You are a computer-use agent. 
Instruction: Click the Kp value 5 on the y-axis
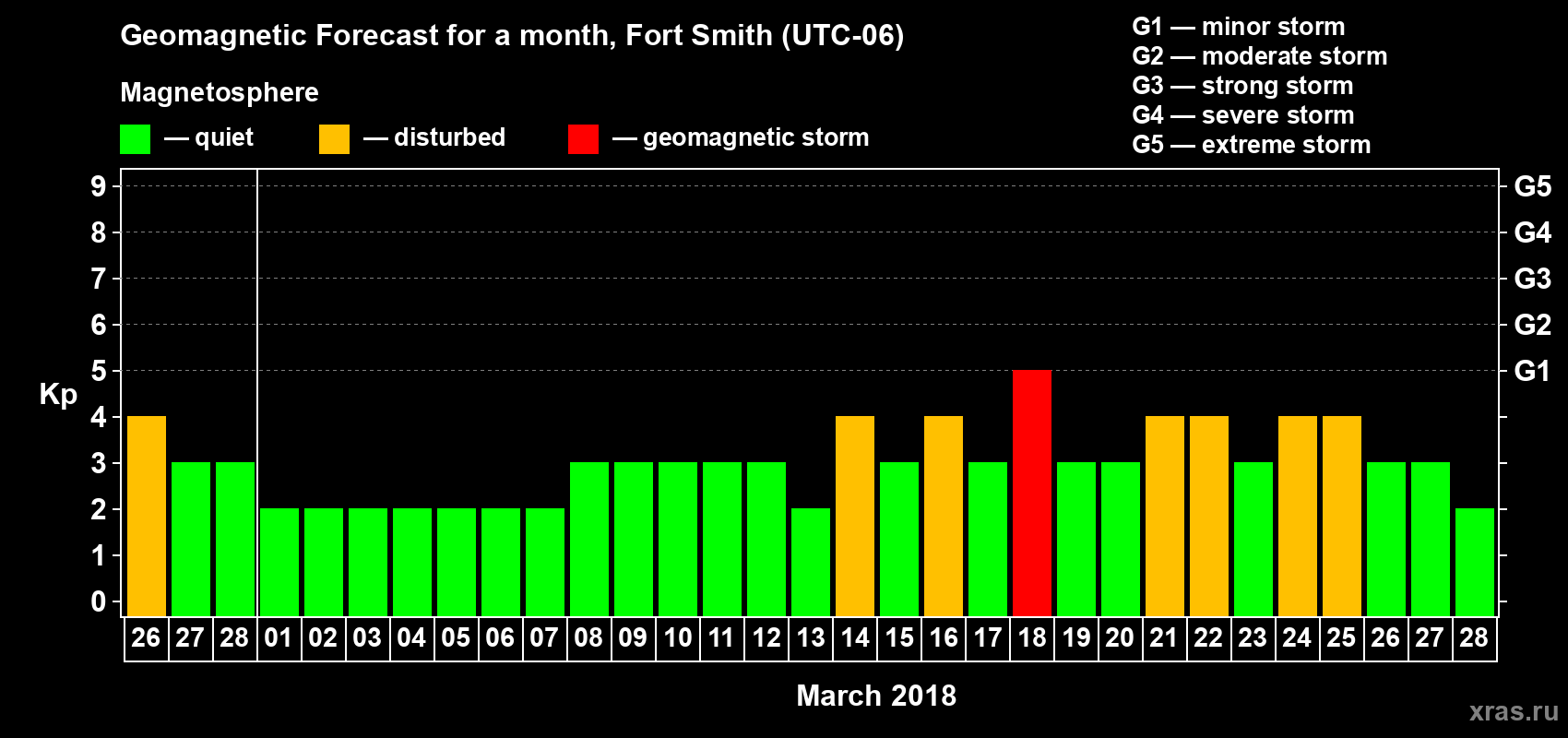pos(99,371)
